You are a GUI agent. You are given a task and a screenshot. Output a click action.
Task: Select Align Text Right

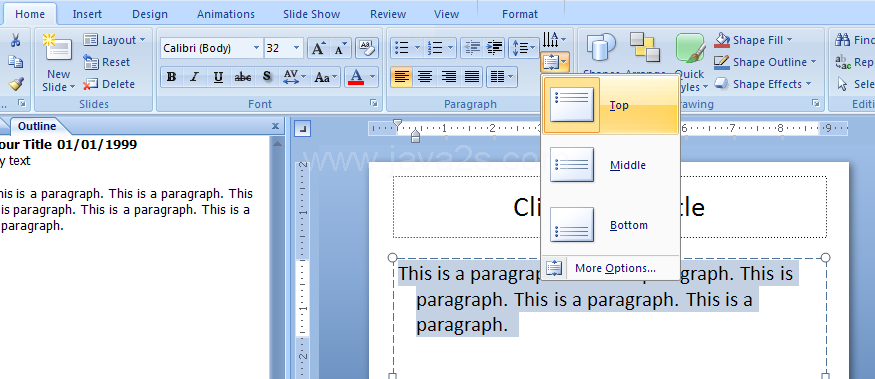[449, 77]
